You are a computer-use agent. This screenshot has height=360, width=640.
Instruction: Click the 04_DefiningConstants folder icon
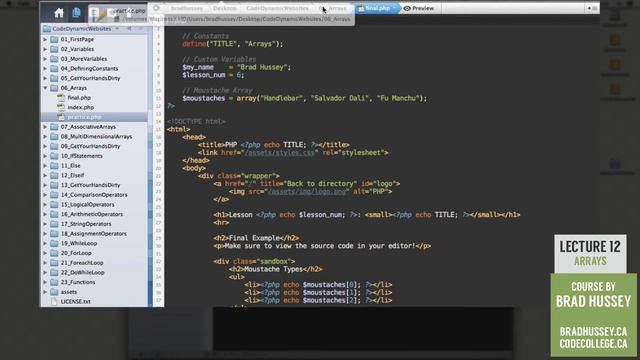point(54,69)
